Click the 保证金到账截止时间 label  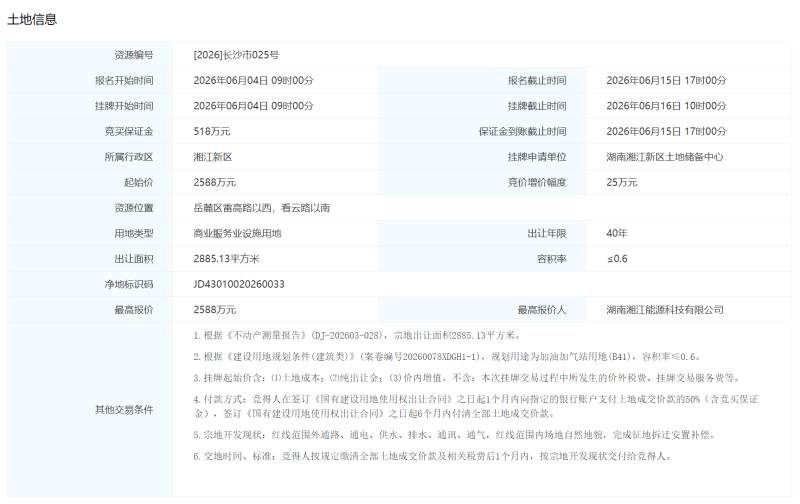[522, 132]
